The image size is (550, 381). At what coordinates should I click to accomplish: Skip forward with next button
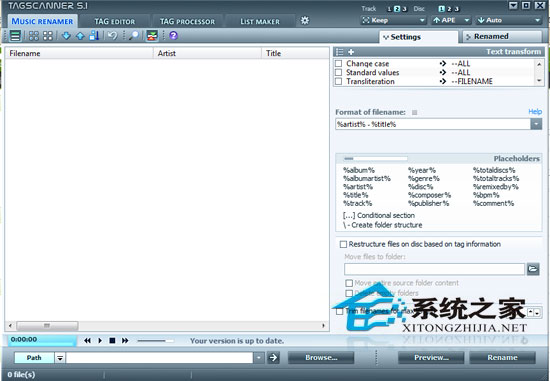125,340
